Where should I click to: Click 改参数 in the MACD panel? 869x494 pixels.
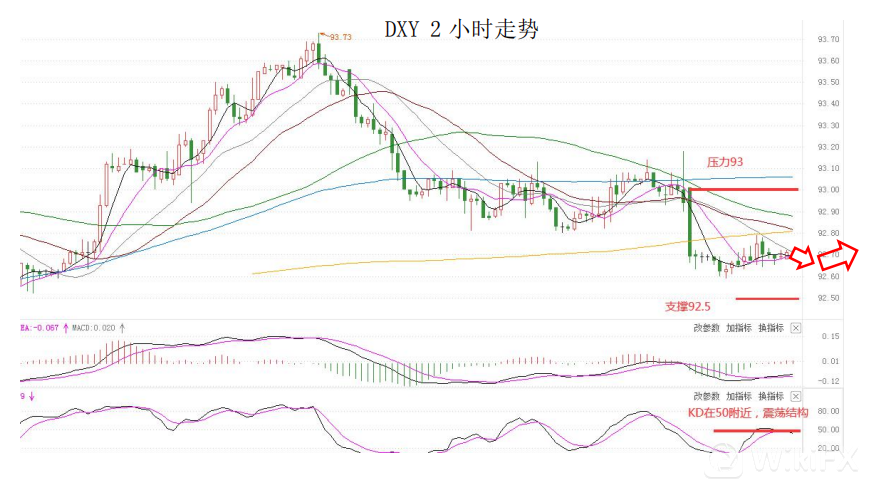click(707, 327)
